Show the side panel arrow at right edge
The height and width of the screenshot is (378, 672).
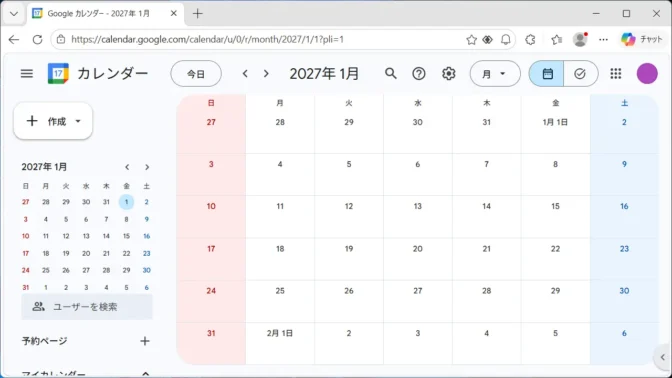coord(663,357)
